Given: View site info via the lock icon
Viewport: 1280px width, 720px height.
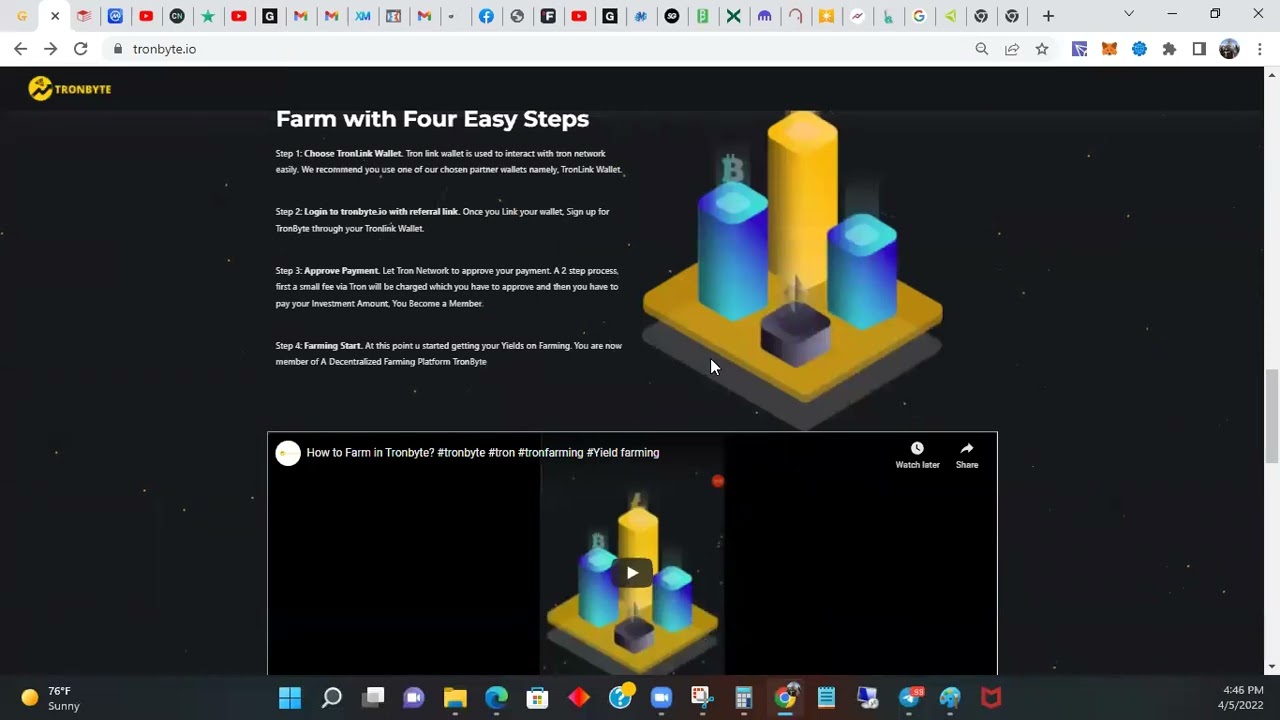Looking at the screenshot, I should [117, 49].
